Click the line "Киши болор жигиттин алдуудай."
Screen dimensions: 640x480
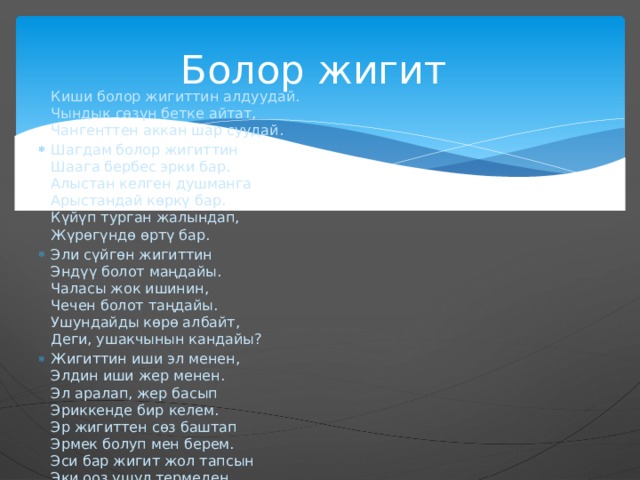point(175,97)
